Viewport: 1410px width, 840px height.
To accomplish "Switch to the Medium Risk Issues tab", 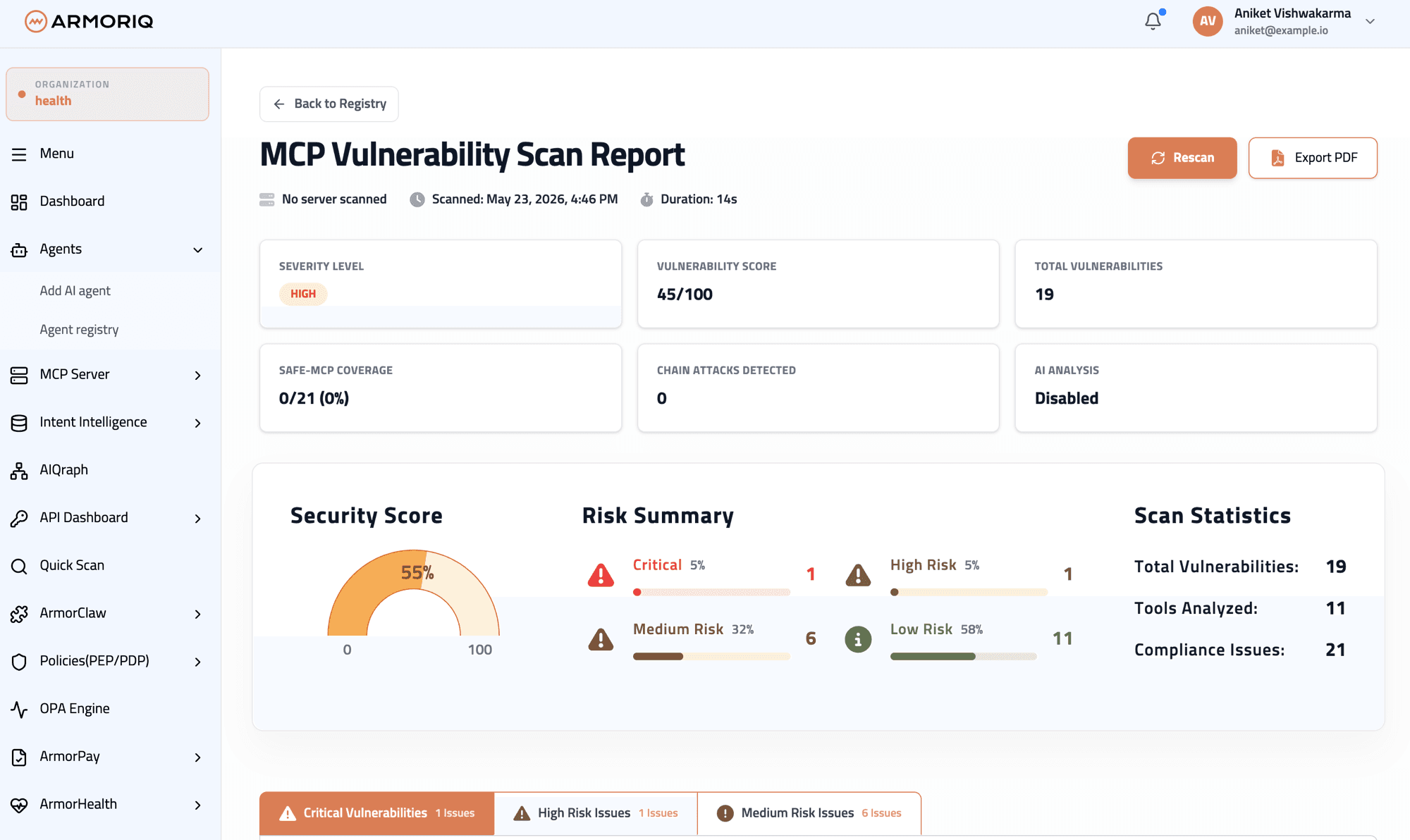I will (809, 813).
